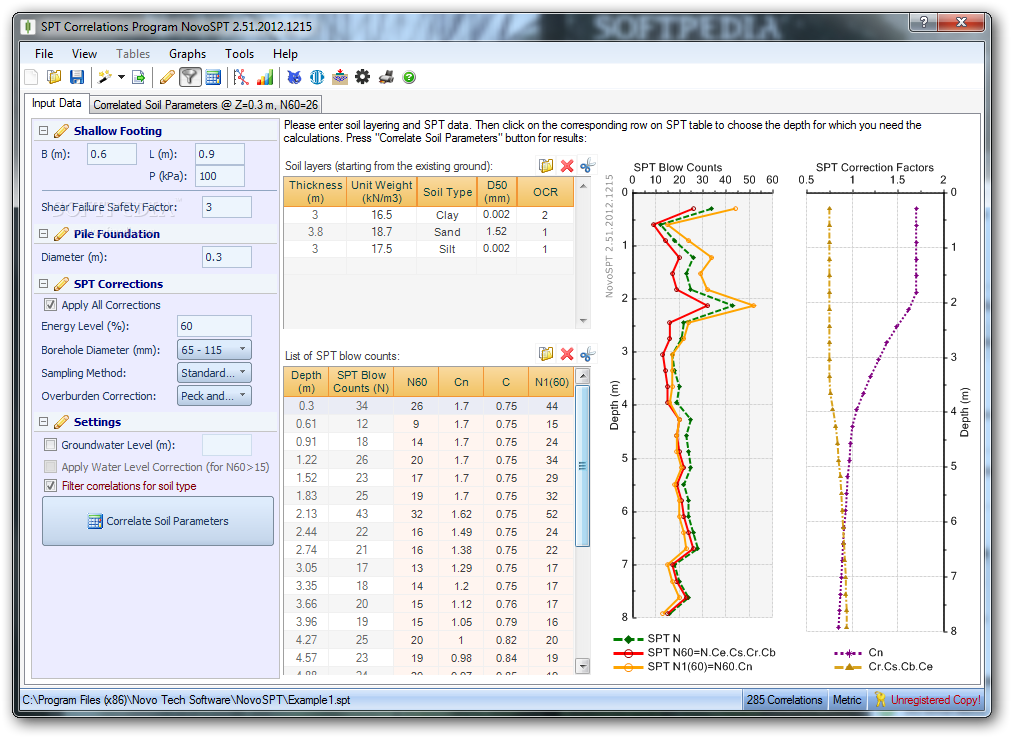Viewport: 1012px width, 738px height.
Task: Click the colored bar chart toolbar icon
Action: pyautogui.click(x=265, y=77)
